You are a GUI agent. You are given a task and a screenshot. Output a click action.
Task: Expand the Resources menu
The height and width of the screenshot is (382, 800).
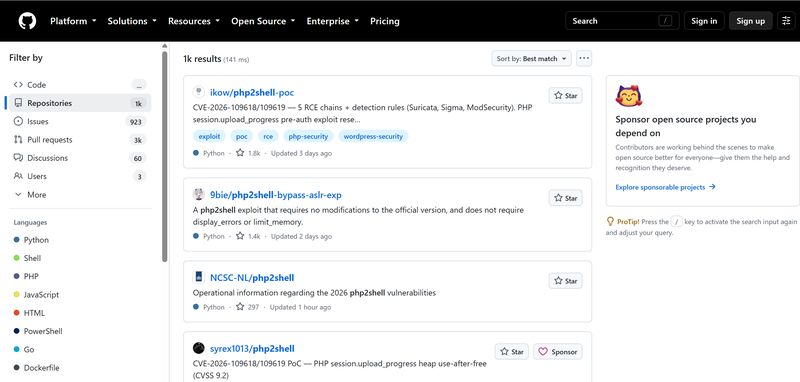[x=194, y=21]
